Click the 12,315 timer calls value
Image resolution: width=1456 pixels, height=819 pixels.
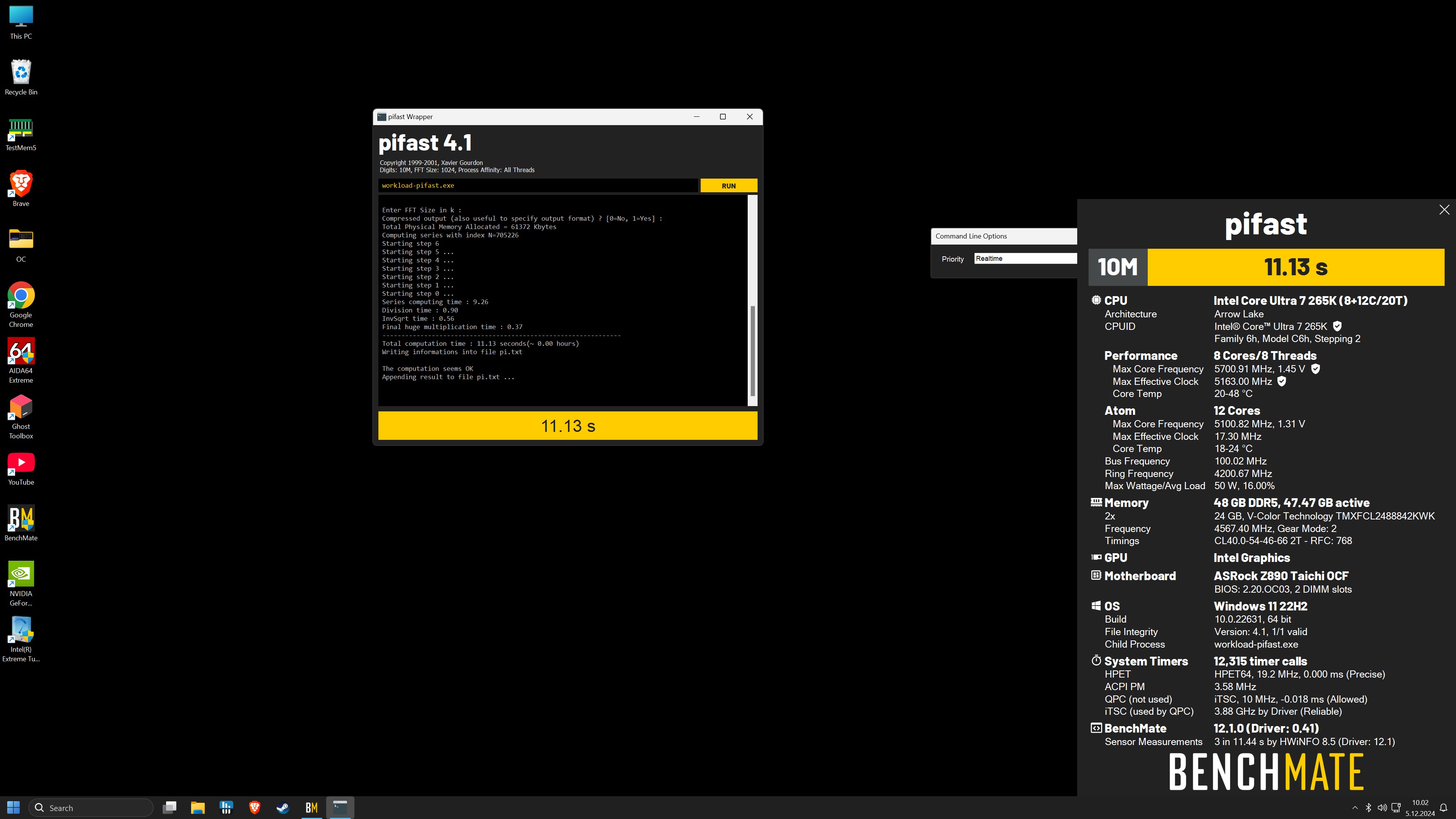1260,661
